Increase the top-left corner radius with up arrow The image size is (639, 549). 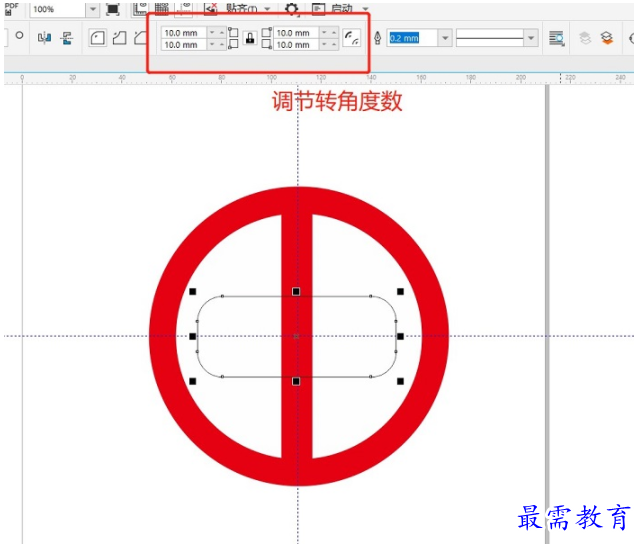click(222, 33)
